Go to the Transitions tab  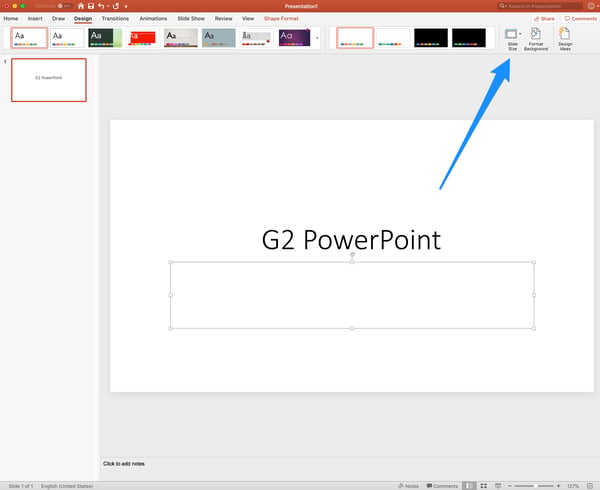click(x=115, y=18)
